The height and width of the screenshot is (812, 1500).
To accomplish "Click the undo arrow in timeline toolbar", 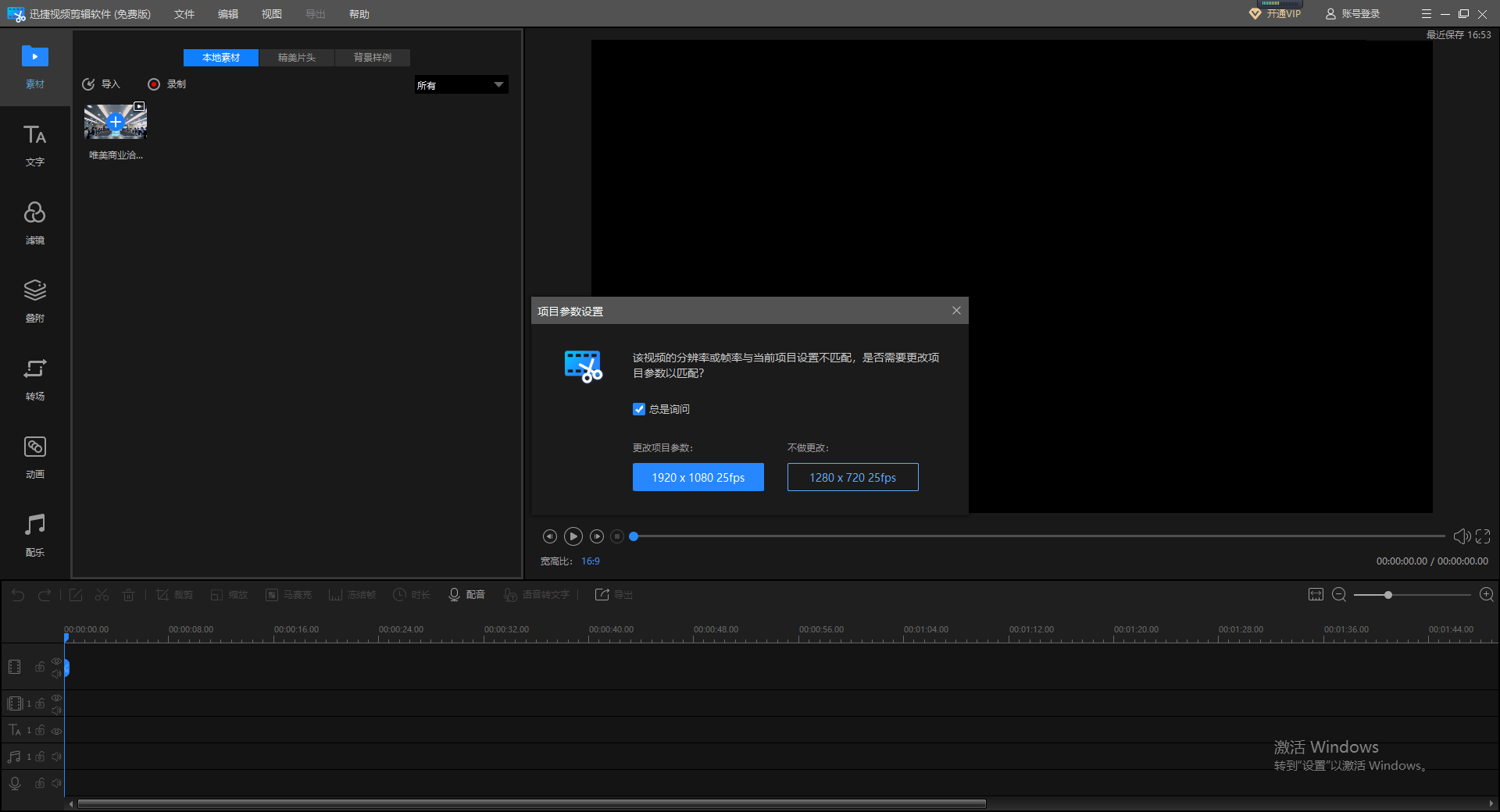I will (18, 595).
